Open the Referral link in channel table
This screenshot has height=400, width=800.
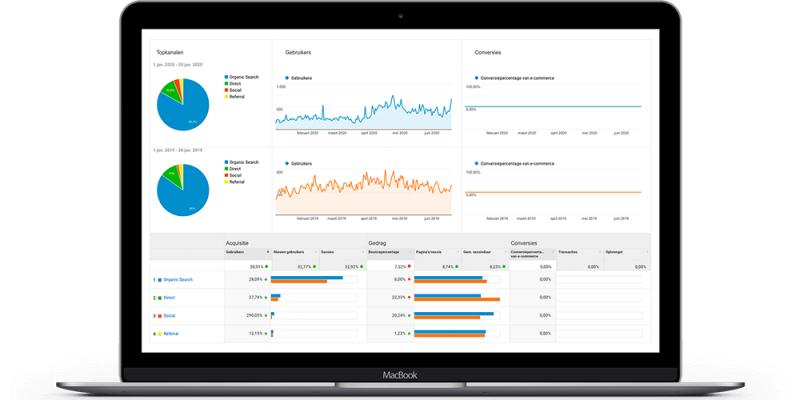pyautogui.click(x=171, y=334)
